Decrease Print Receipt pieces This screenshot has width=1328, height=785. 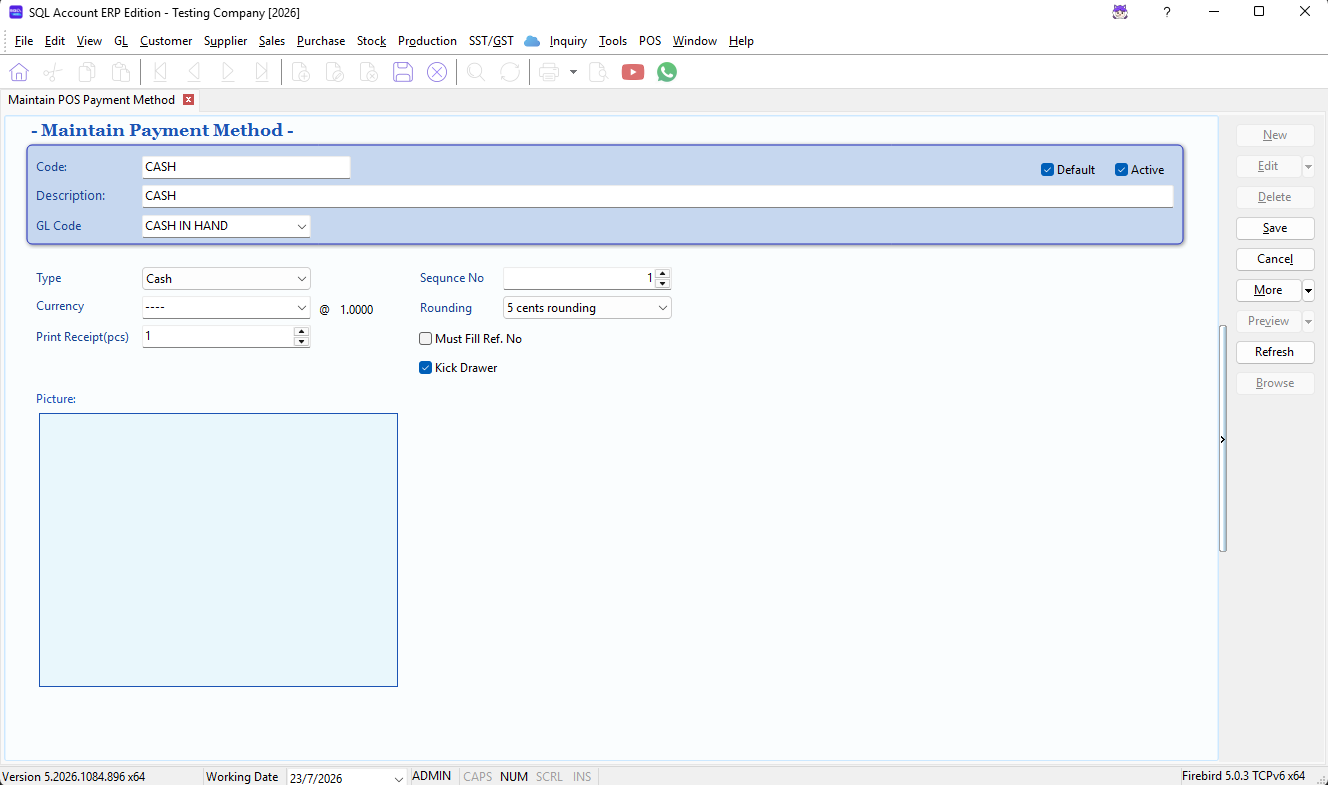pyautogui.click(x=301, y=342)
